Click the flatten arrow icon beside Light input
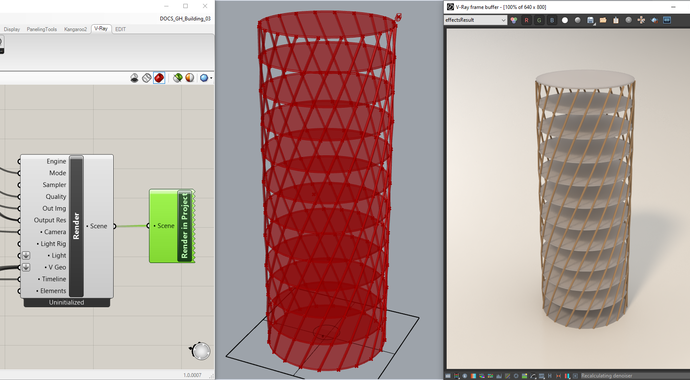Image resolution: width=690 pixels, height=380 pixels. (x=26, y=255)
